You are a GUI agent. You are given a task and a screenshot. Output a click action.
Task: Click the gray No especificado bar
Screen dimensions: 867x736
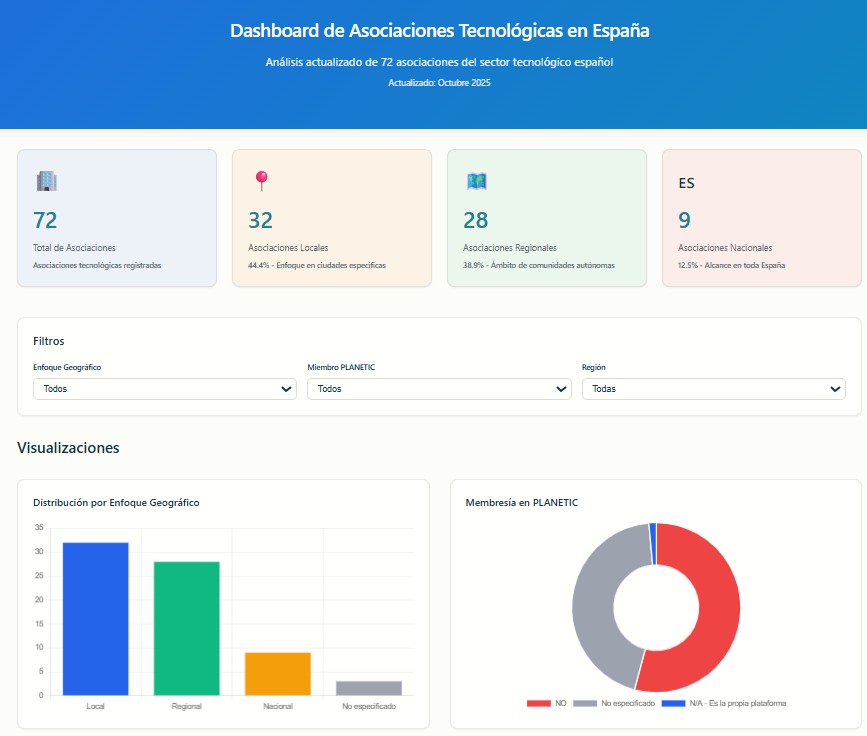point(368,688)
